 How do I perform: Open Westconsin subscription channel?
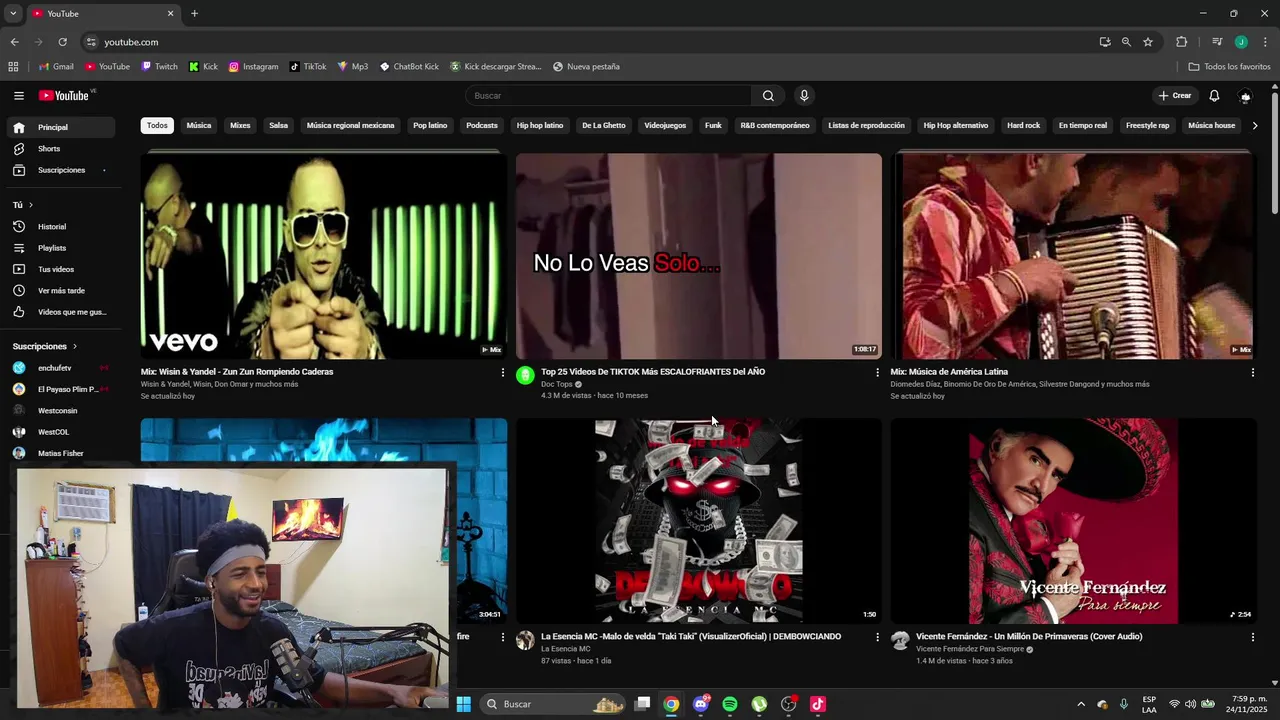coord(60,411)
